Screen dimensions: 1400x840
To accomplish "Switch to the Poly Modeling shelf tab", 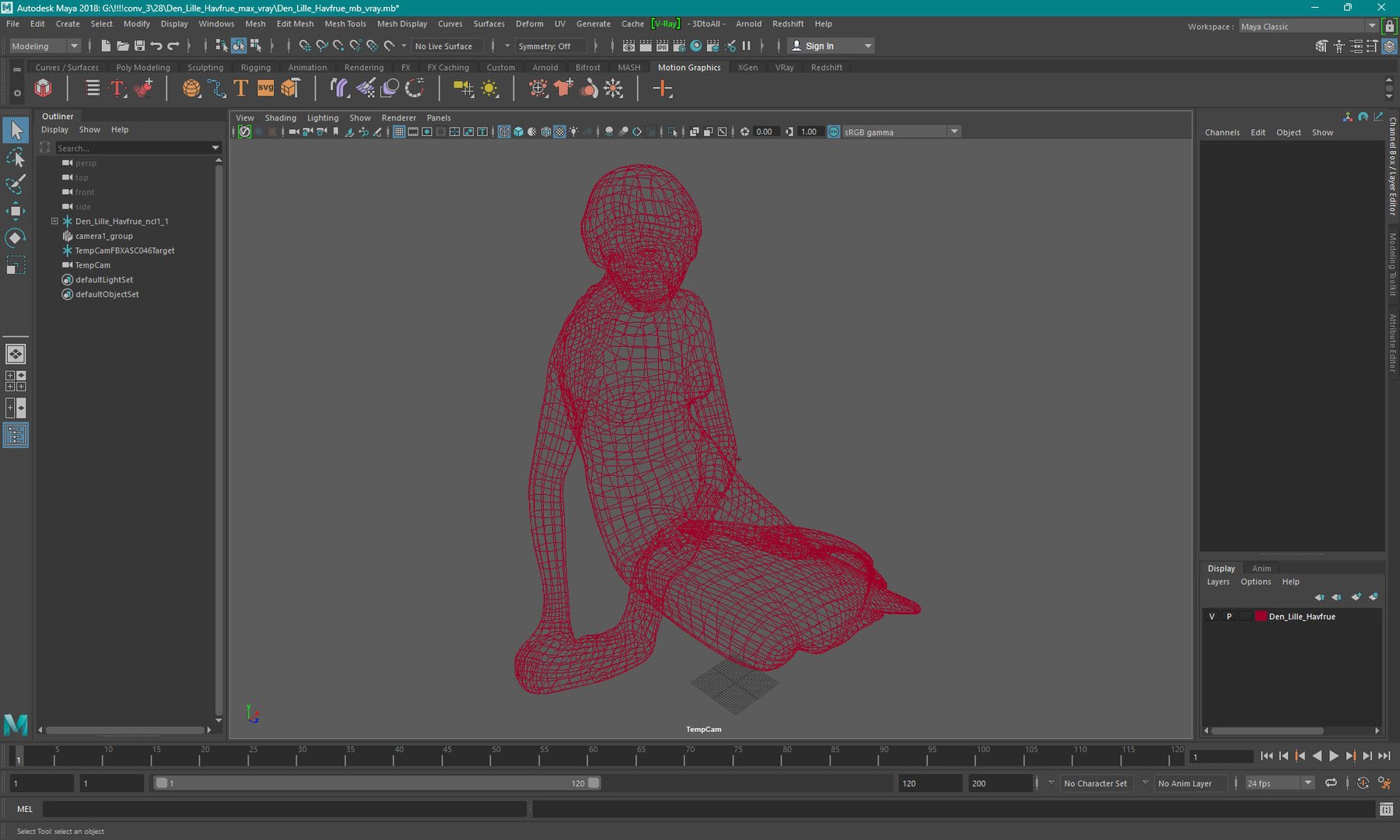I will (x=143, y=68).
